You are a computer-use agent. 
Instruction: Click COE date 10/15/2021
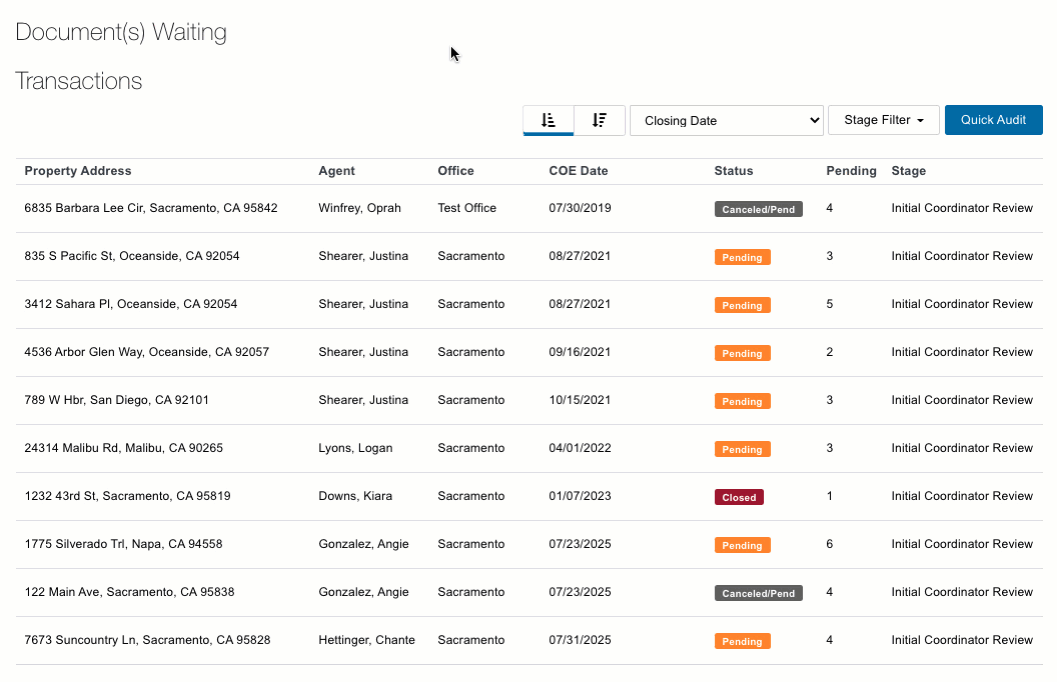click(580, 400)
